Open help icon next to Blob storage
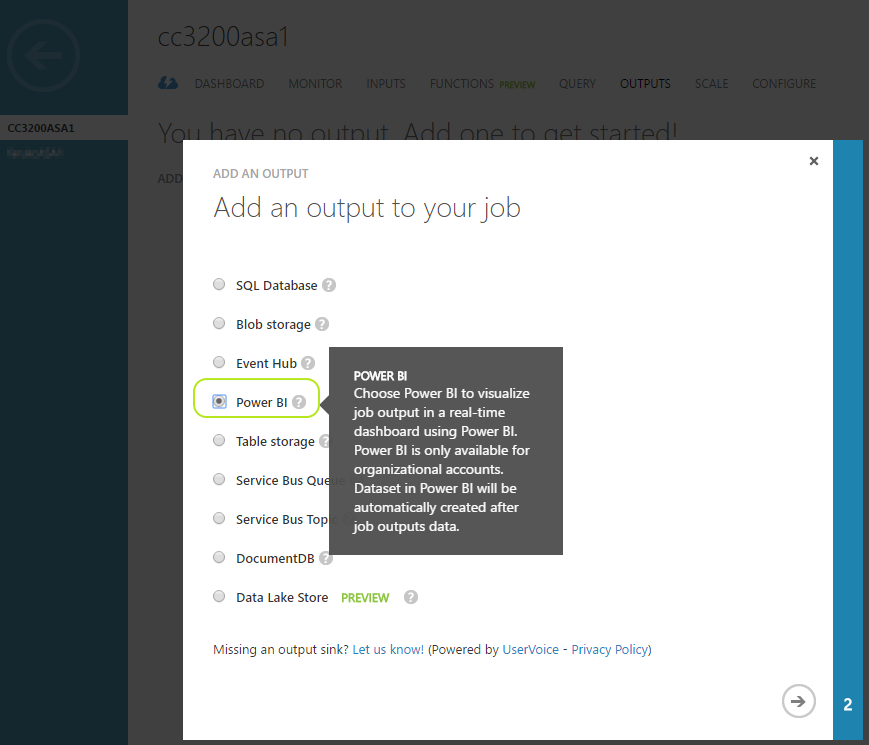869x745 pixels. [x=322, y=324]
